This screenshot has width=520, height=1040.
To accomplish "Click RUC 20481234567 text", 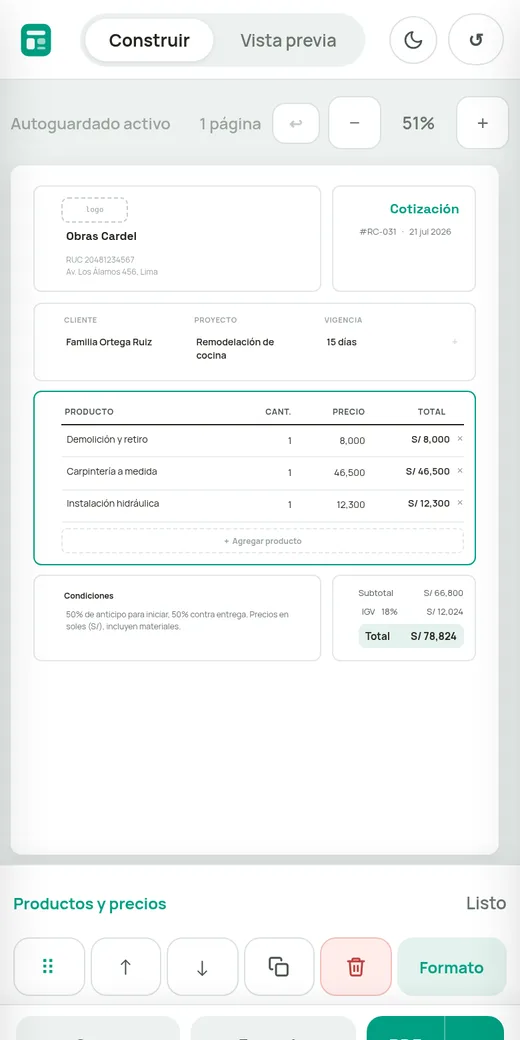I will (x=100, y=259).
